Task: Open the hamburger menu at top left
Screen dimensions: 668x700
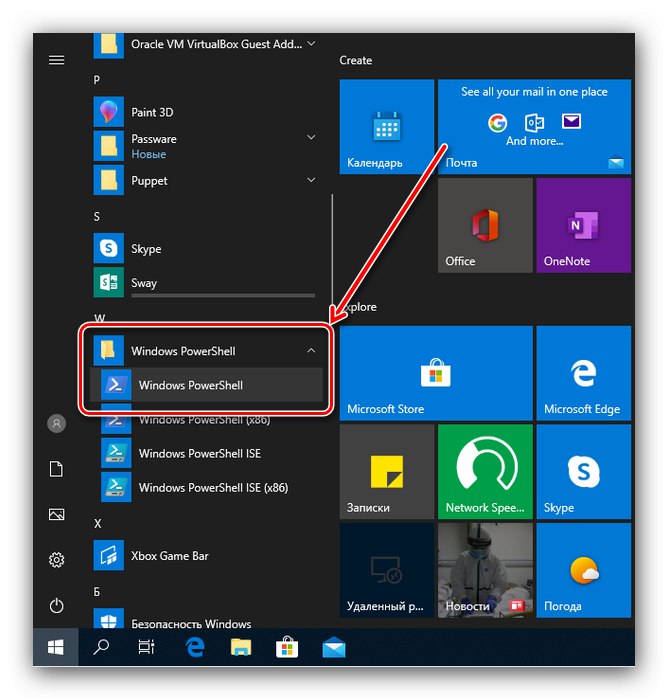Action: [56, 60]
